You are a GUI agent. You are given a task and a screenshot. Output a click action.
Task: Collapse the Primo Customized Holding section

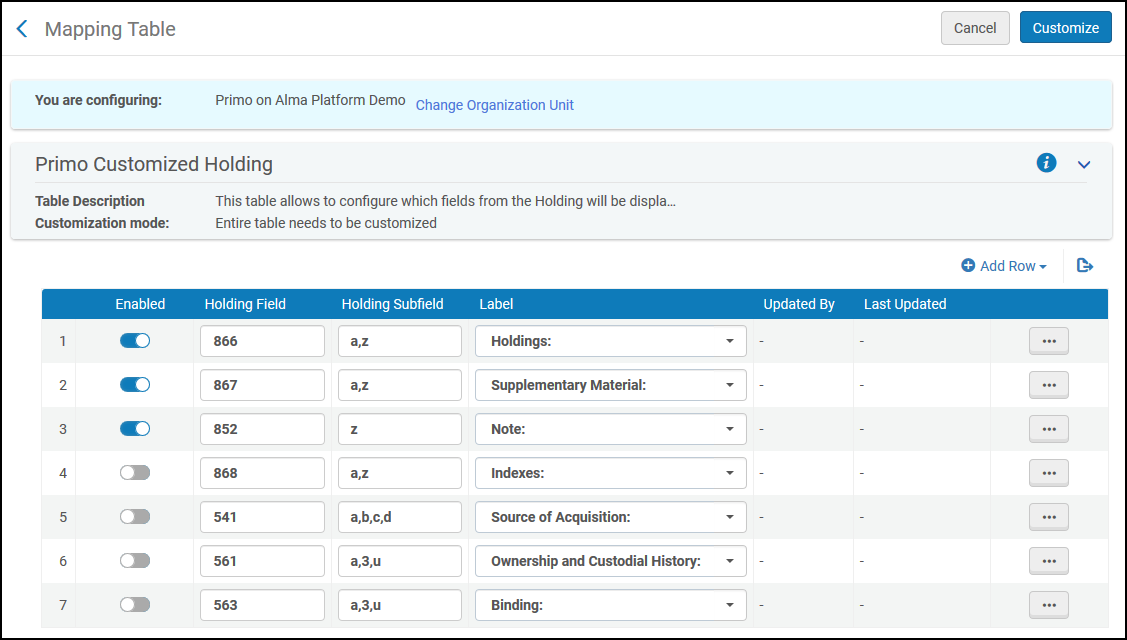pos(1083,164)
